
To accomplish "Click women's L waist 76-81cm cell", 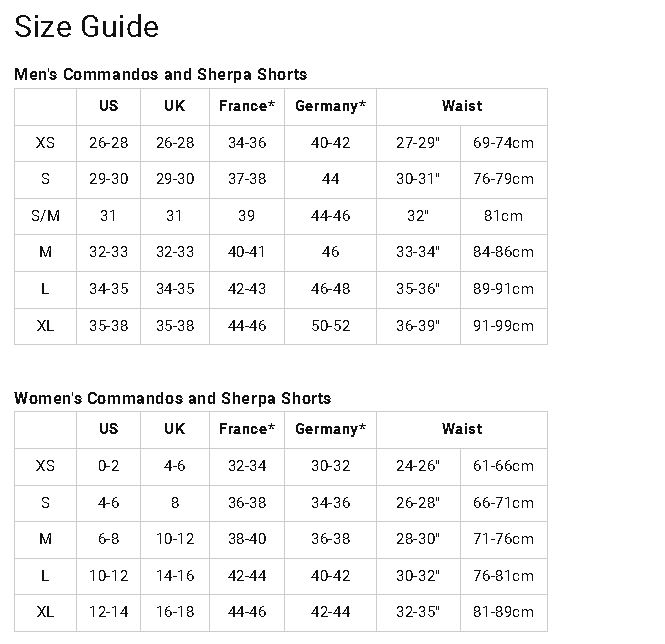I will [x=503, y=576].
